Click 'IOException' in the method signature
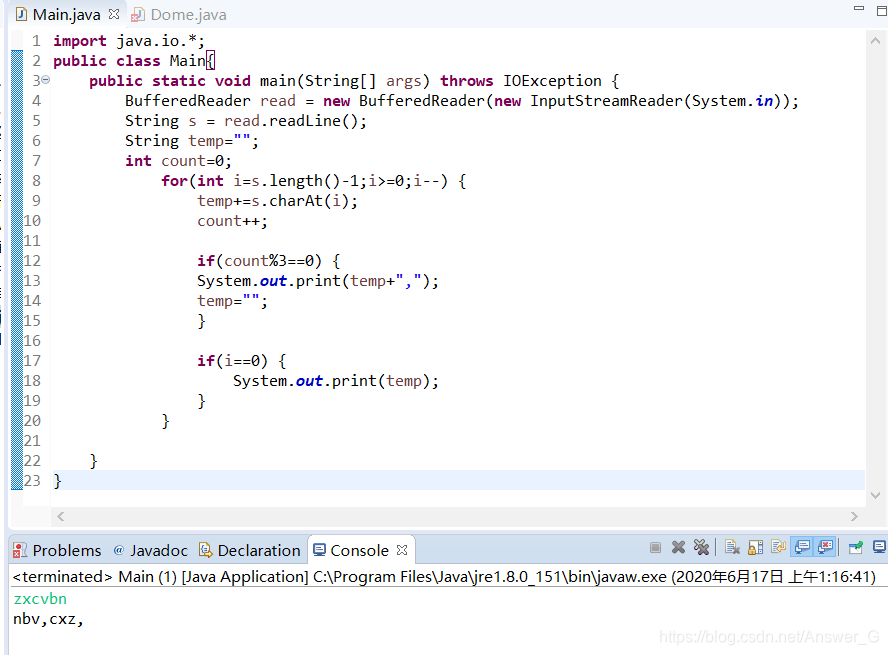Screen dimensions: 888x655 click(552, 81)
